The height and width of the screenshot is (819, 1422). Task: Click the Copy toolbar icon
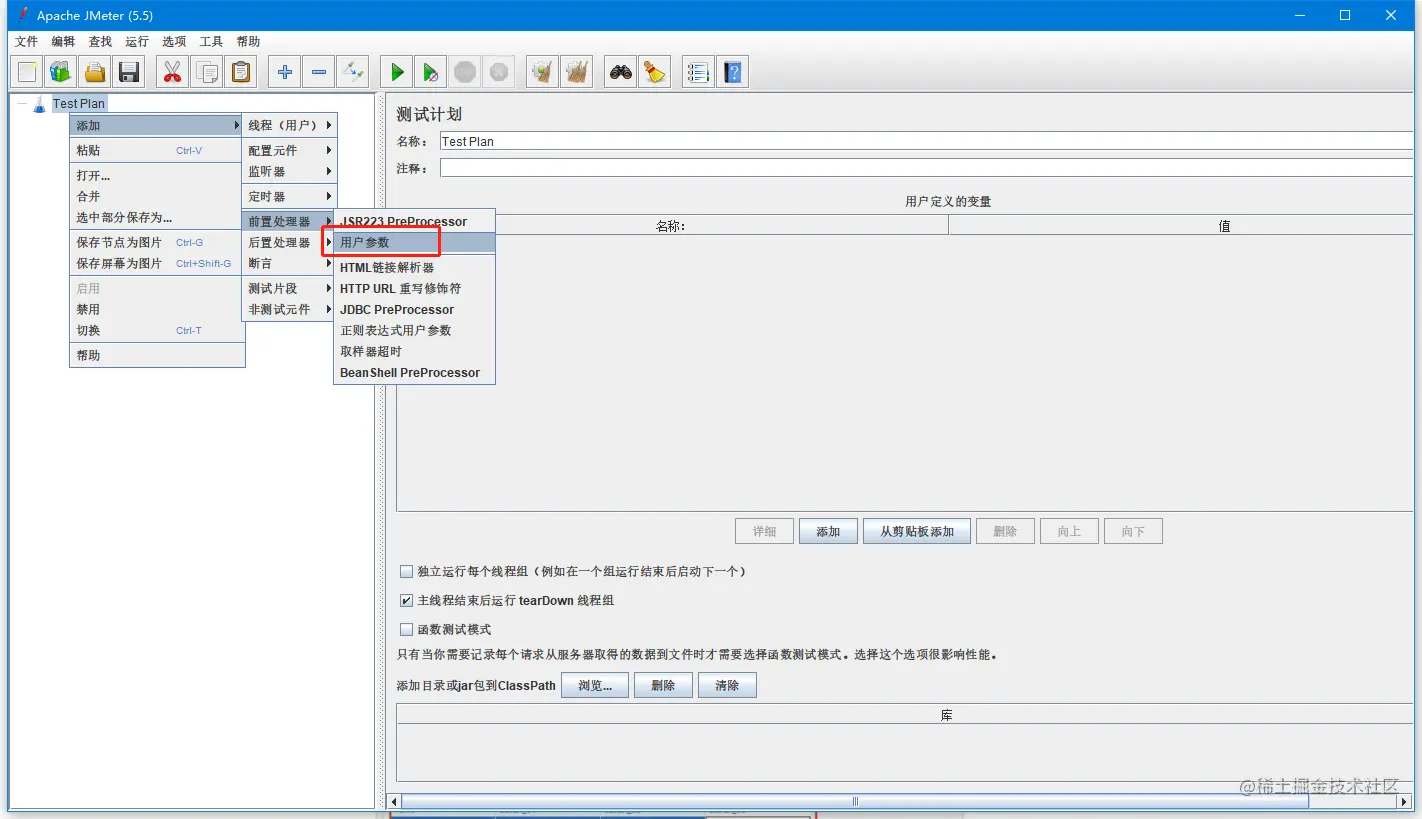207,72
